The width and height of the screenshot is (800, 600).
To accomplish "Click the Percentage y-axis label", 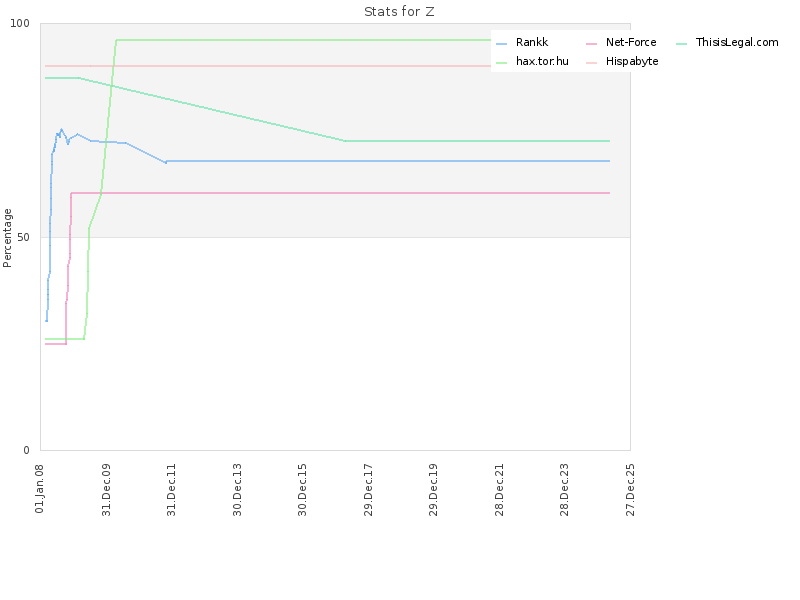I will click(x=8, y=237).
